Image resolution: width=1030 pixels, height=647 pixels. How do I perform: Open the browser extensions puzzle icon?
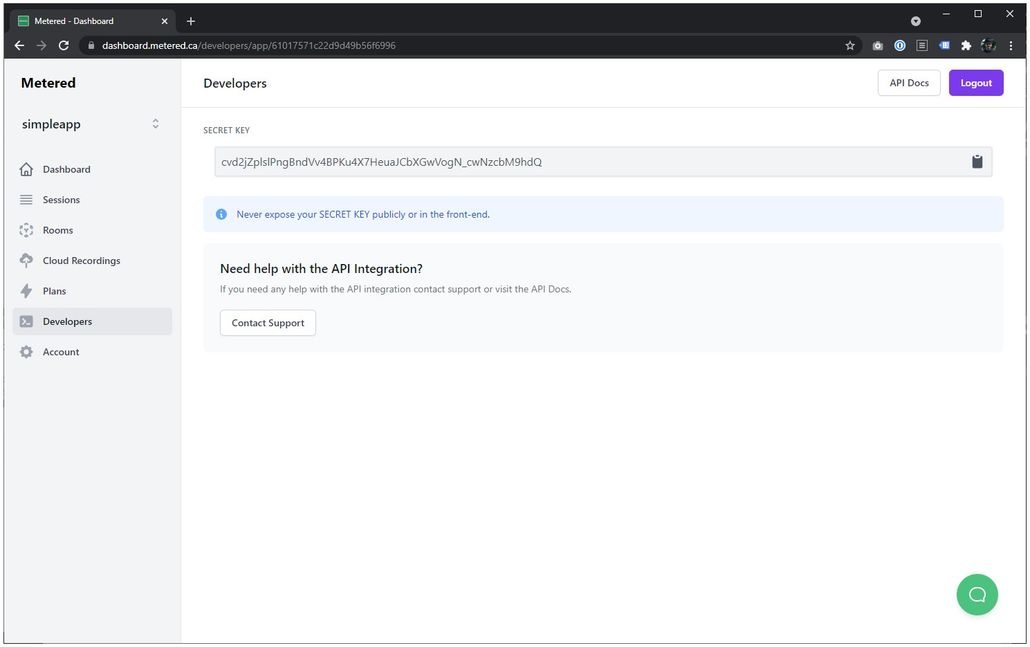point(966,45)
